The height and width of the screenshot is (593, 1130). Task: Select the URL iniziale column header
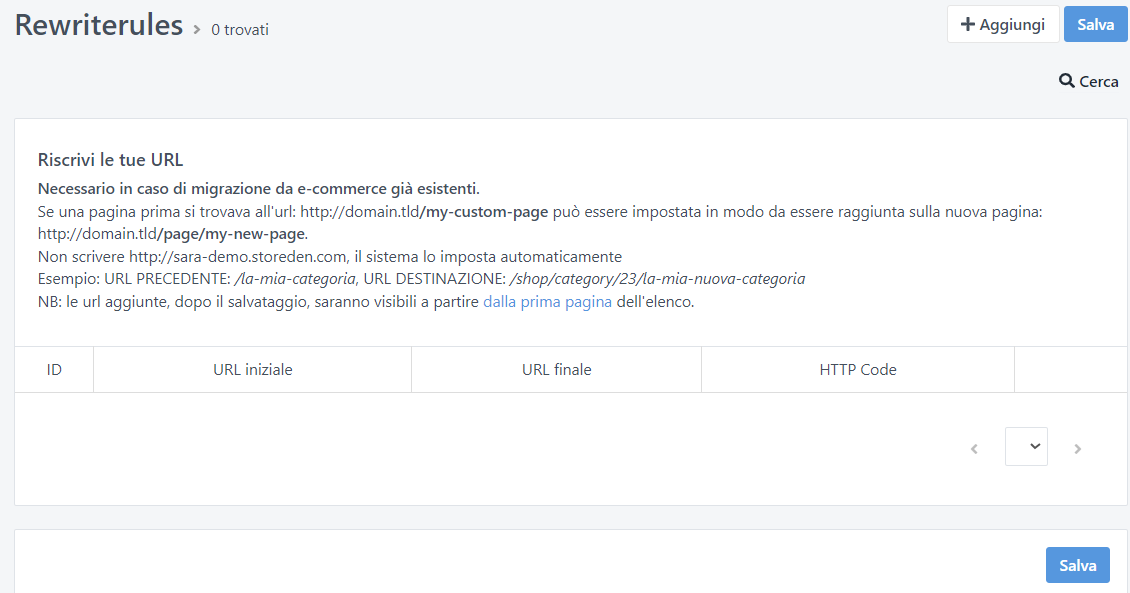pyautogui.click(x=253, y=370)
